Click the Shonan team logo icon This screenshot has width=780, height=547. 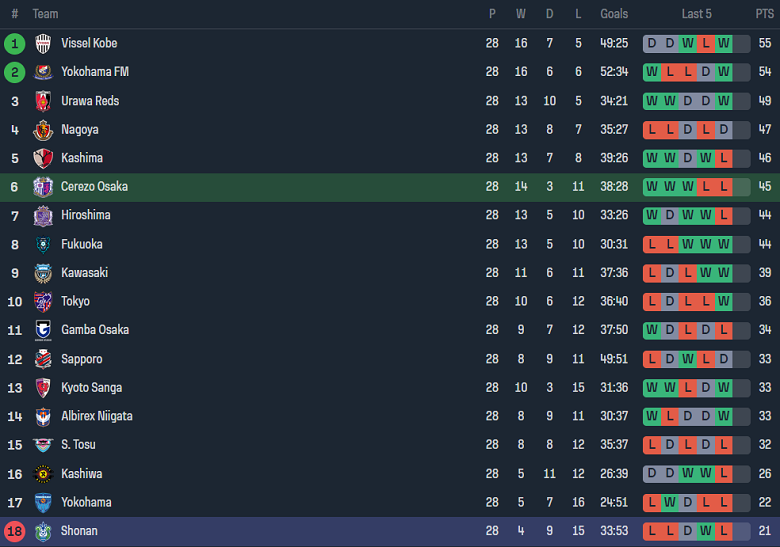pos(43,531)
